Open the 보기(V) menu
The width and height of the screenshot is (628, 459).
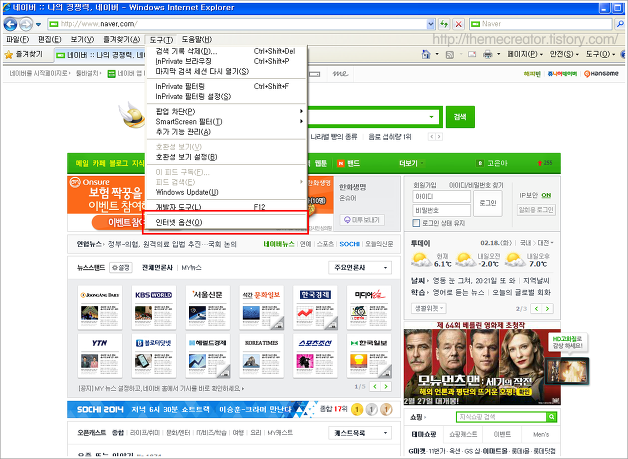(x=82, y=39)
